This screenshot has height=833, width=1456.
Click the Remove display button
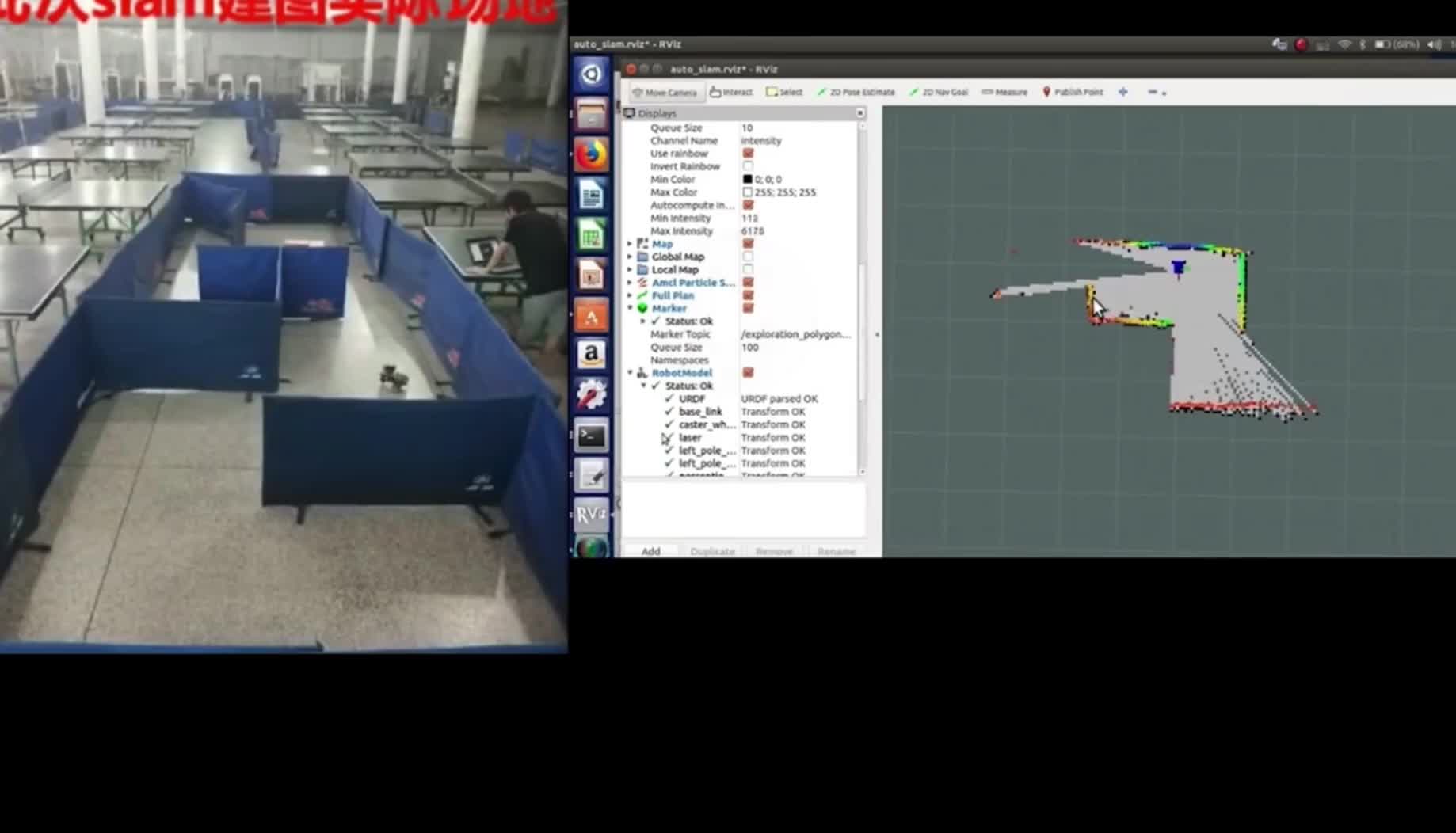coord(774,551)
